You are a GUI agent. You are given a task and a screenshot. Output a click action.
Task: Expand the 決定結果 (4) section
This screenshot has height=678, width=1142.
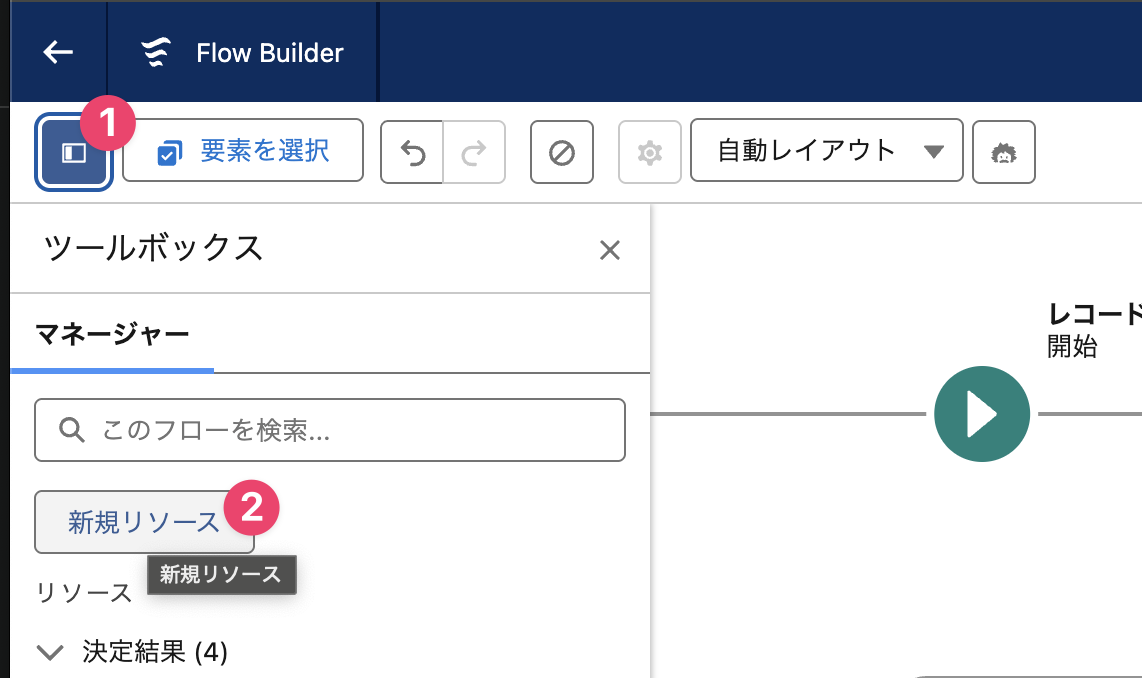tap(50, 652)
